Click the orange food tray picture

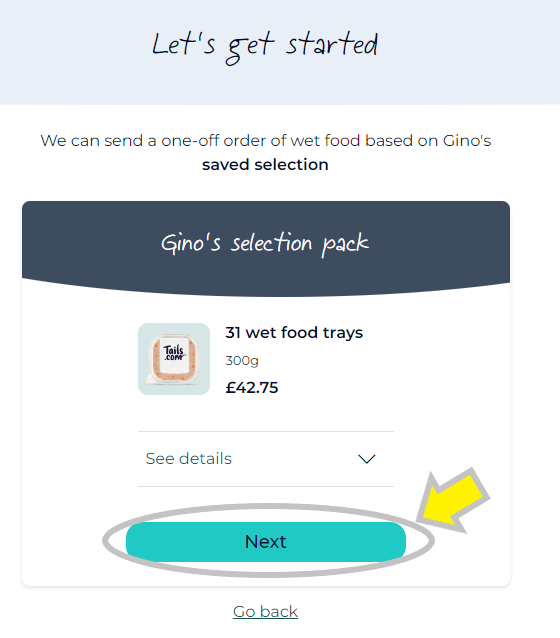(174, 360)
